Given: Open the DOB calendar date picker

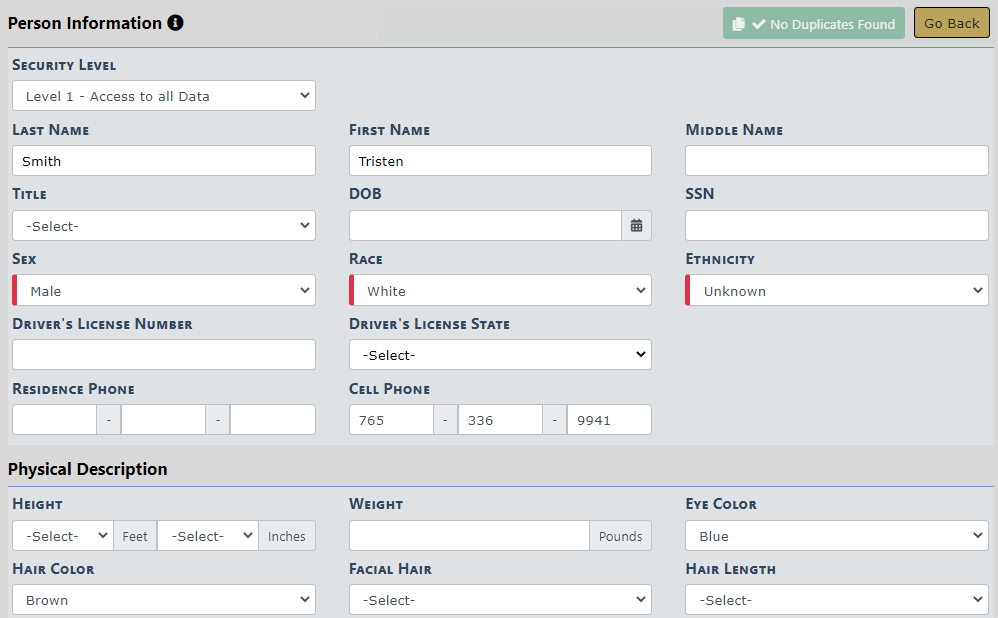Looking at the screenshot, I should 636,226.
